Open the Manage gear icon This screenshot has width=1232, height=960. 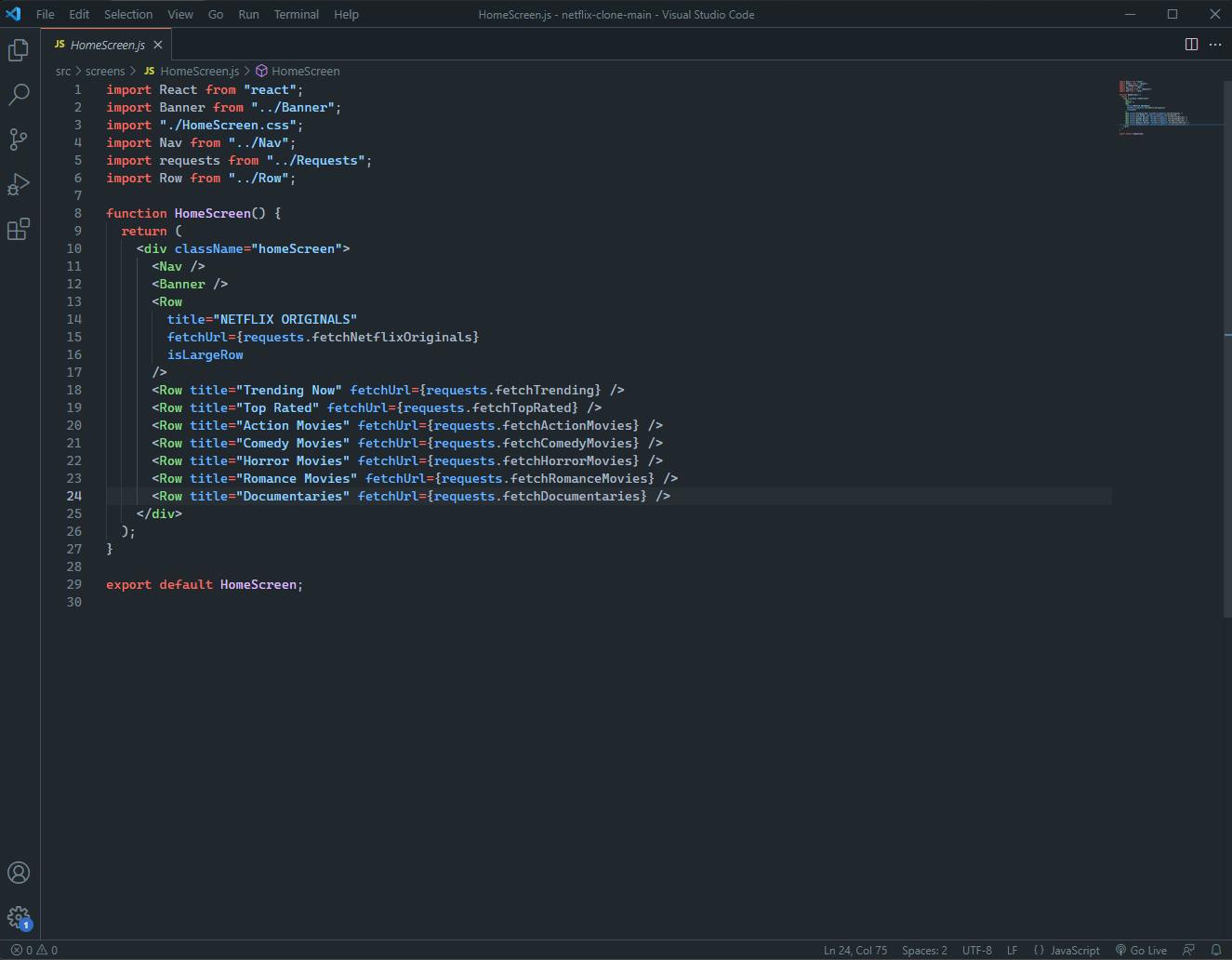point(19,918)
